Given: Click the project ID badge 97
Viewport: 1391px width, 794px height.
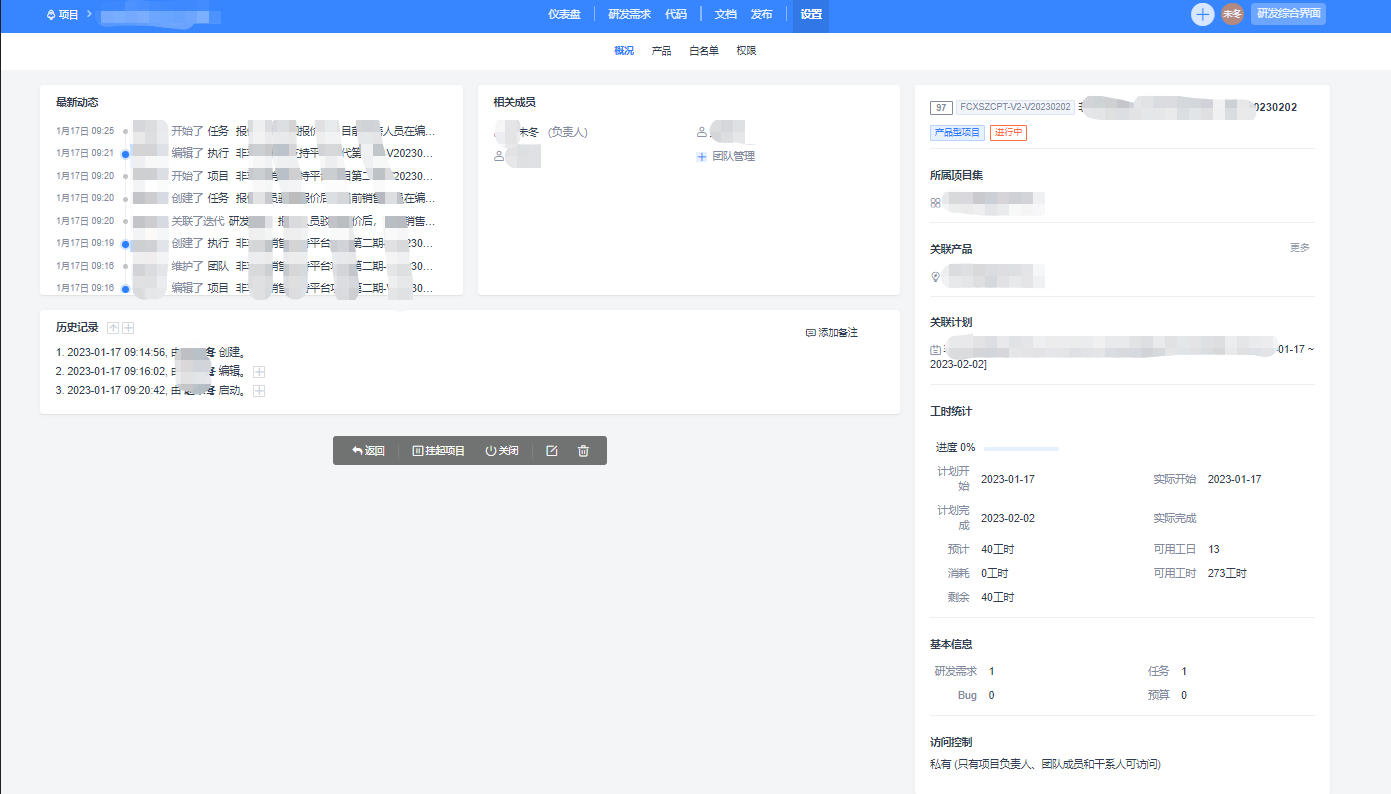Looking at the screenshot, I should 941,107.
